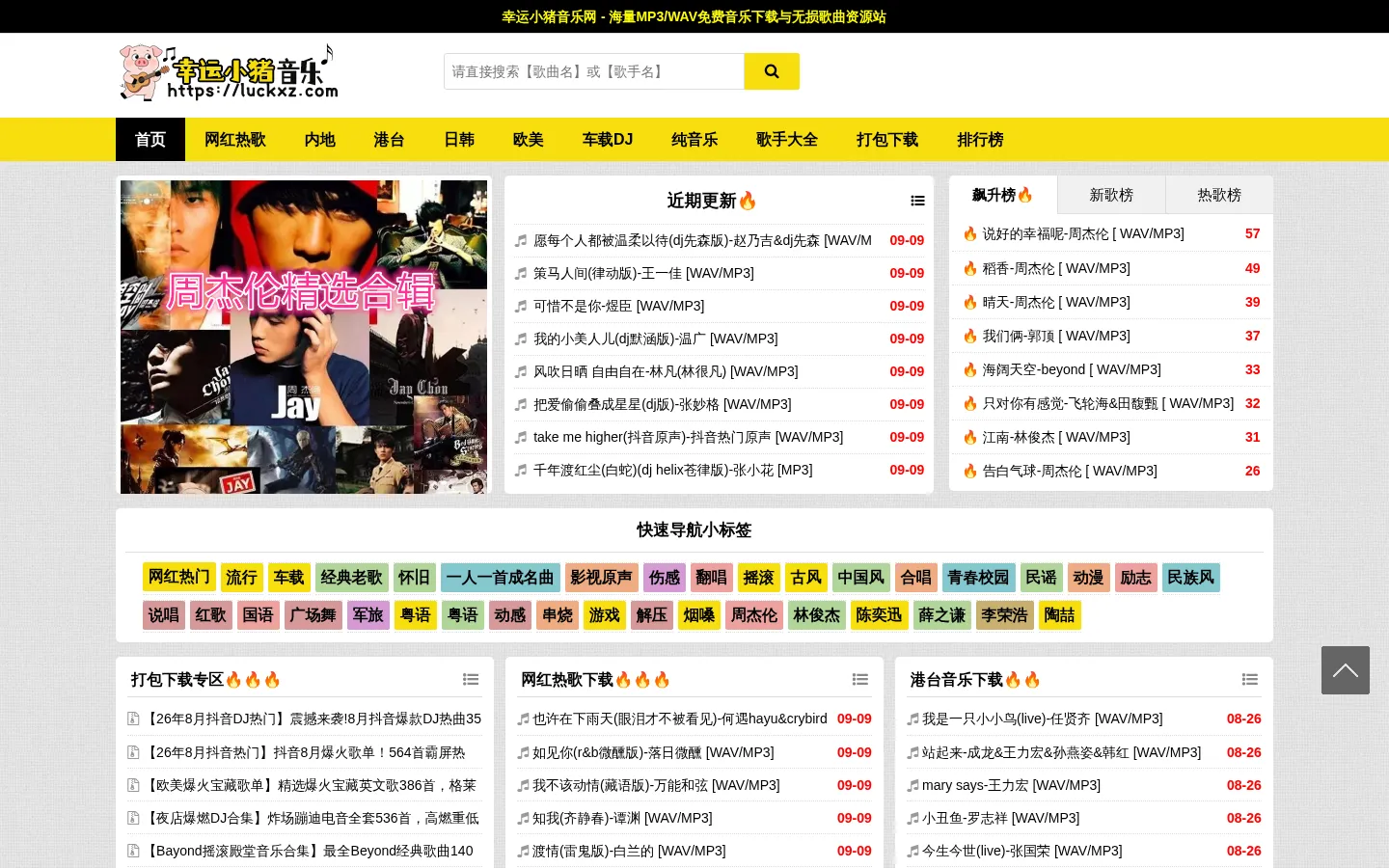Open mary says-王力宏 song link
This screenshot has width=1389, height=868.
click(x=1011, y=785)
